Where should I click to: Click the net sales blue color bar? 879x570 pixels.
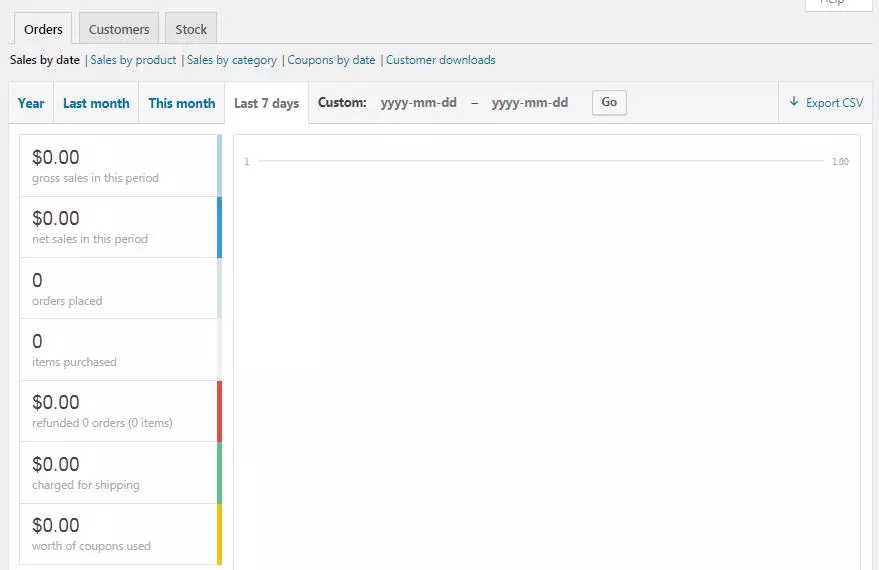click(x=219, y=227)
